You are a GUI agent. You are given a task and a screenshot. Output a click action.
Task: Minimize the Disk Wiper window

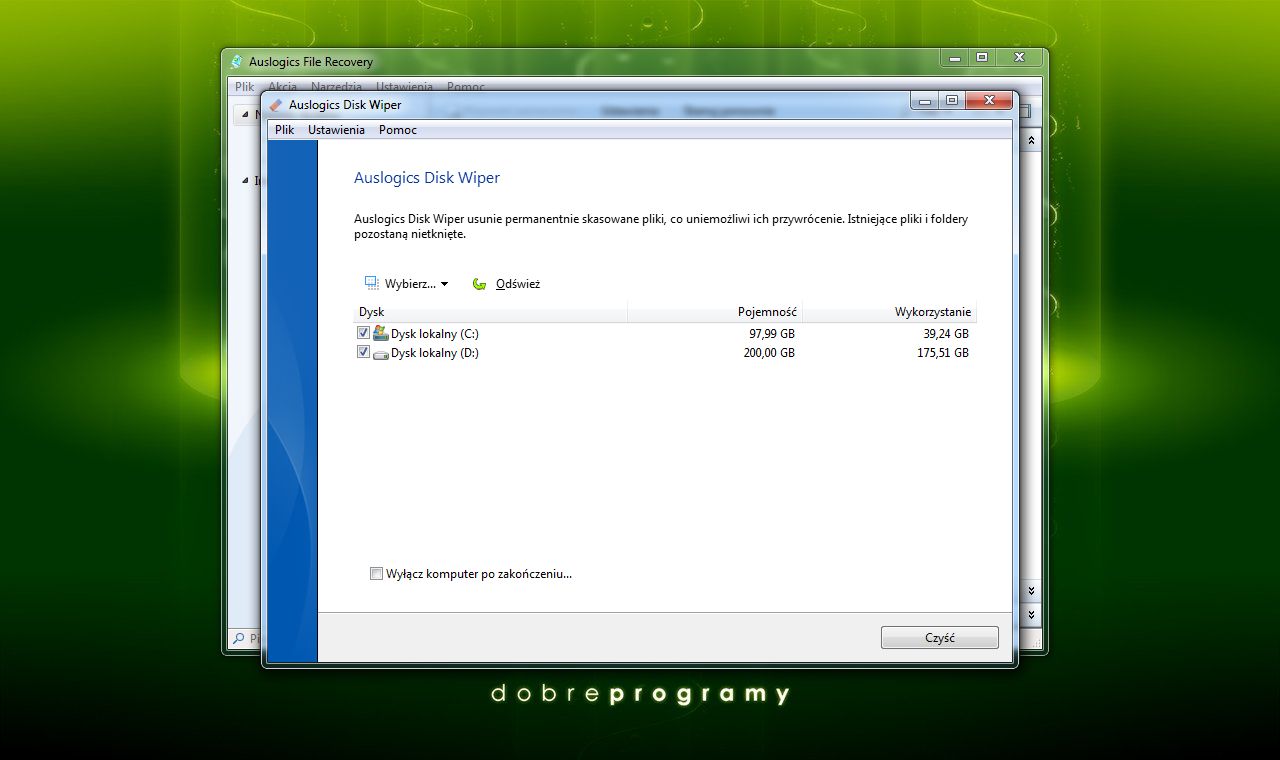coord(925,101)
